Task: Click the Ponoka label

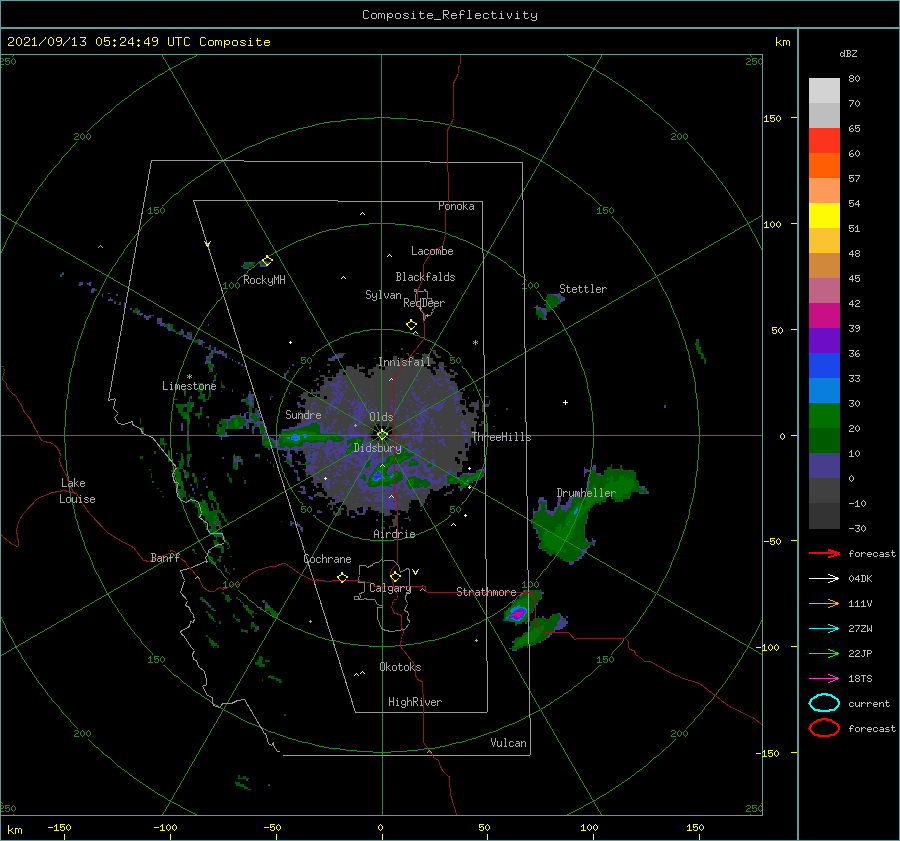Action: [x=456, y=206]
